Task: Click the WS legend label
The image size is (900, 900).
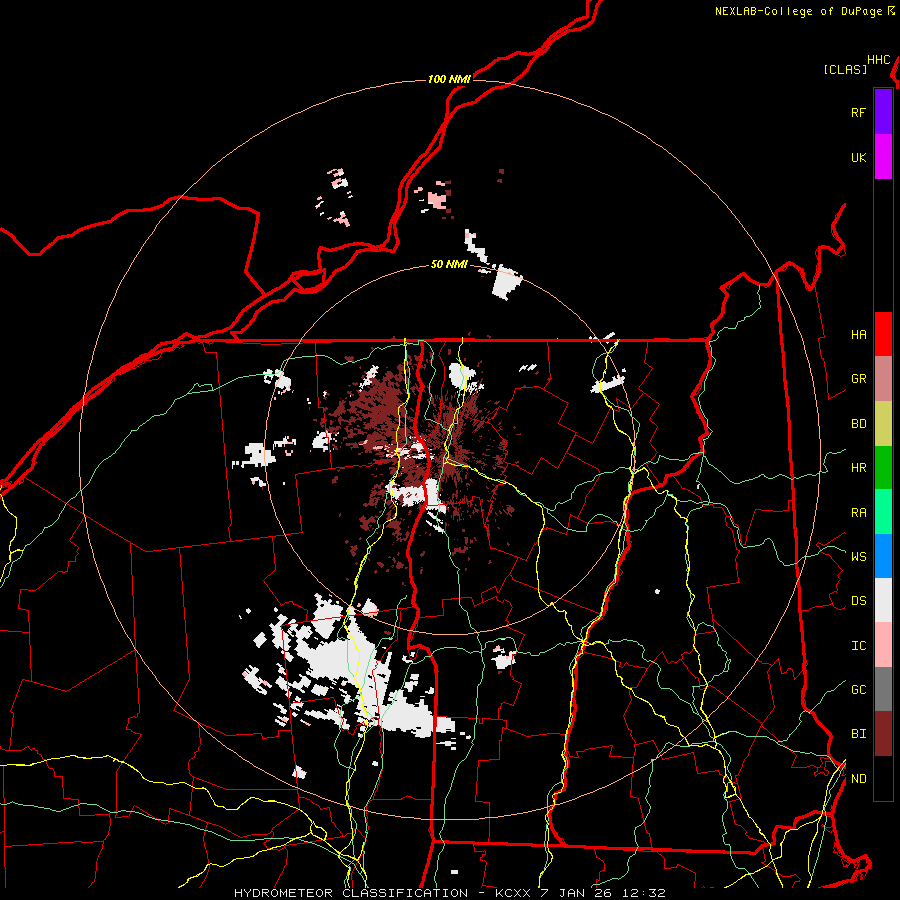Action: (858, 556)
